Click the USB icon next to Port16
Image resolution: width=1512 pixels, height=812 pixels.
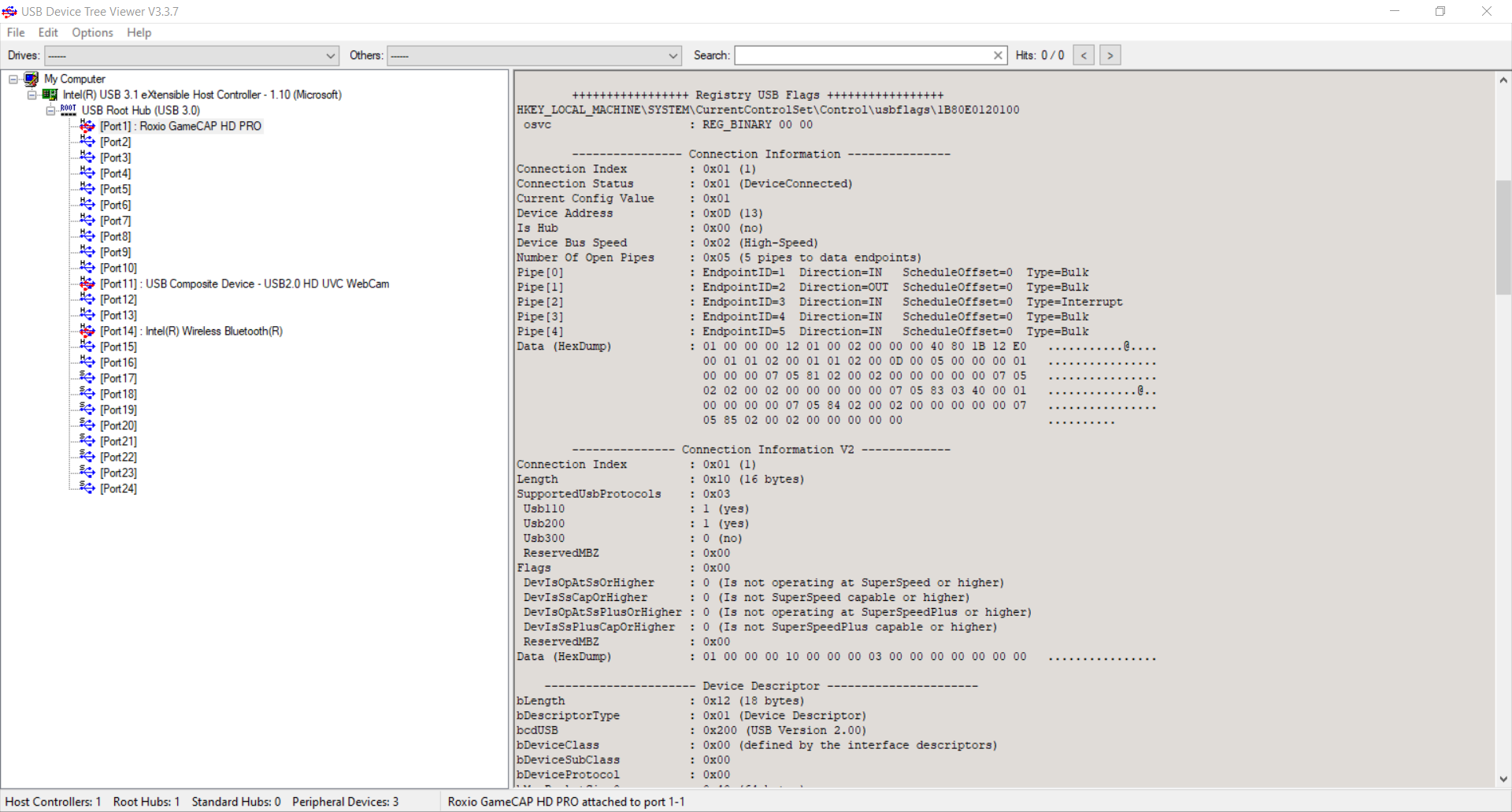(x=87, y=362)
